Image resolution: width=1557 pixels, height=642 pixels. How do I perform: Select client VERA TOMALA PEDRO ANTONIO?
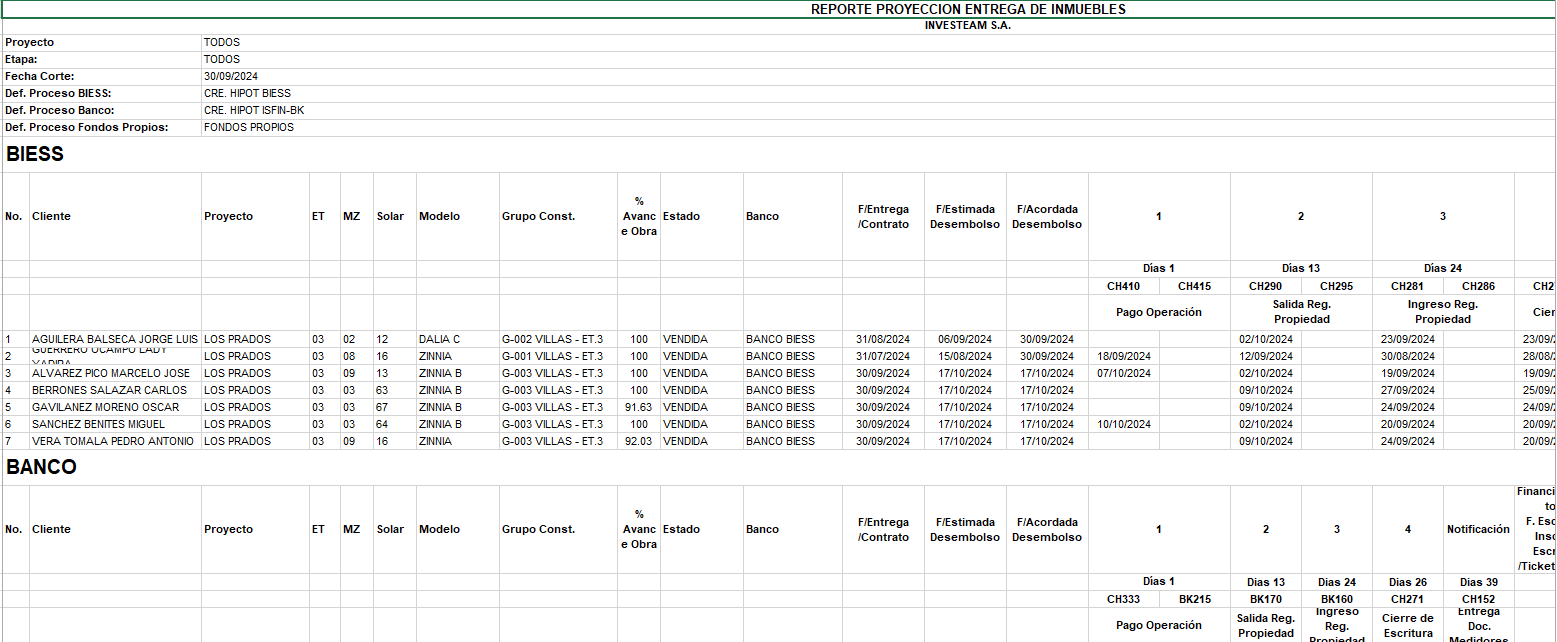coord(113,442)
